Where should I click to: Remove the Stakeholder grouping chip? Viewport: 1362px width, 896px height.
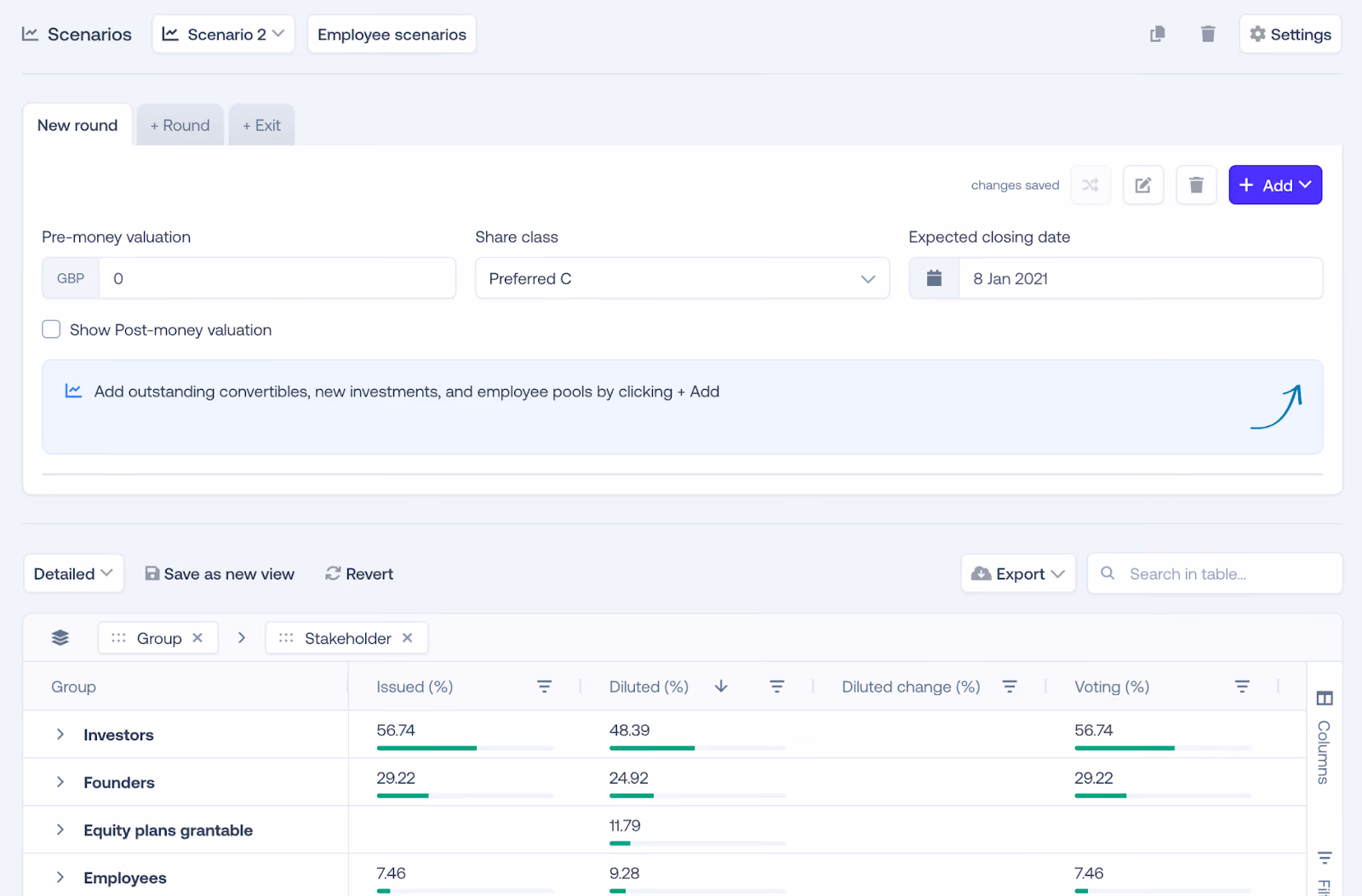(407, 637)
